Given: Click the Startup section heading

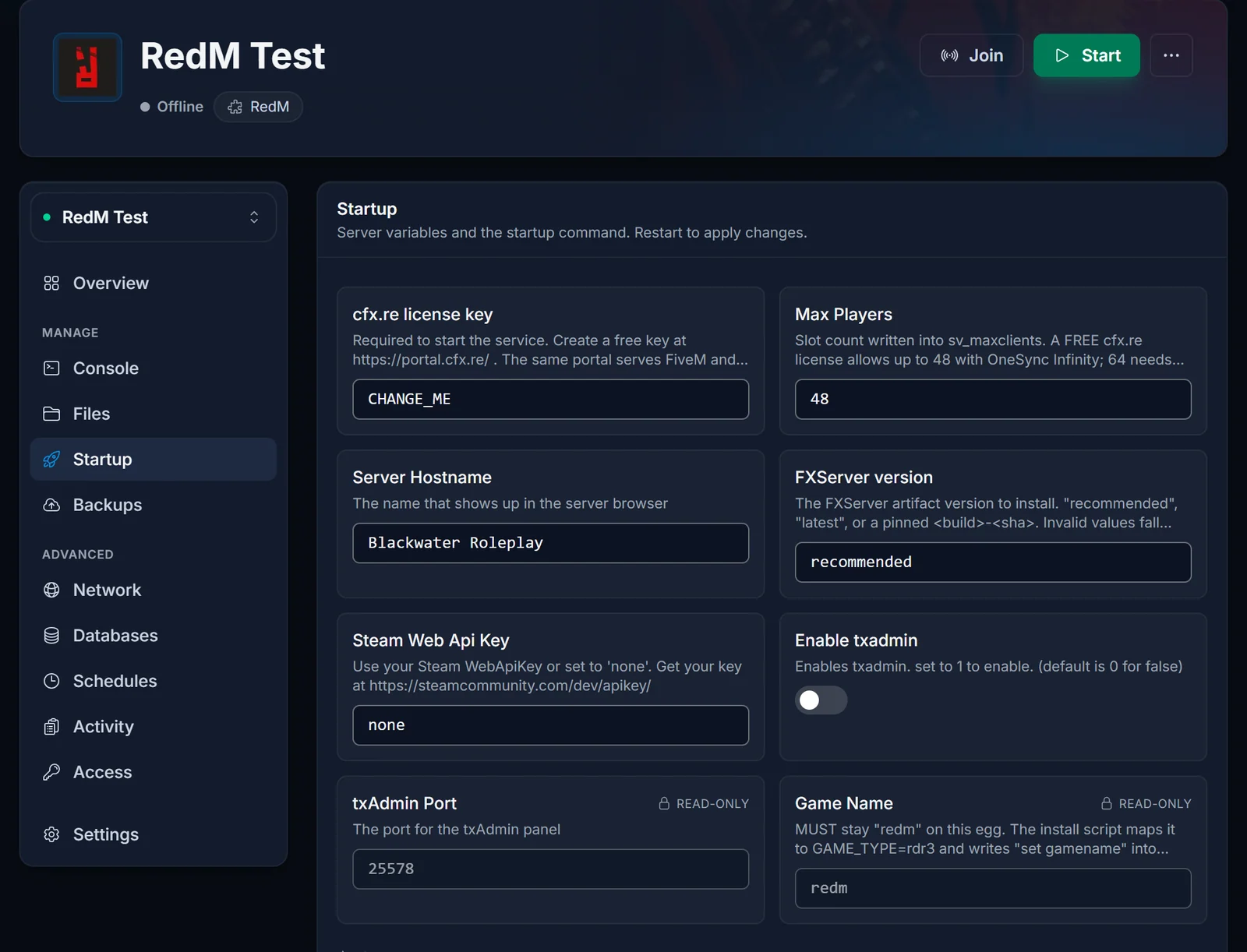Looking at the screenshot, I should click(x=367, y=209).
